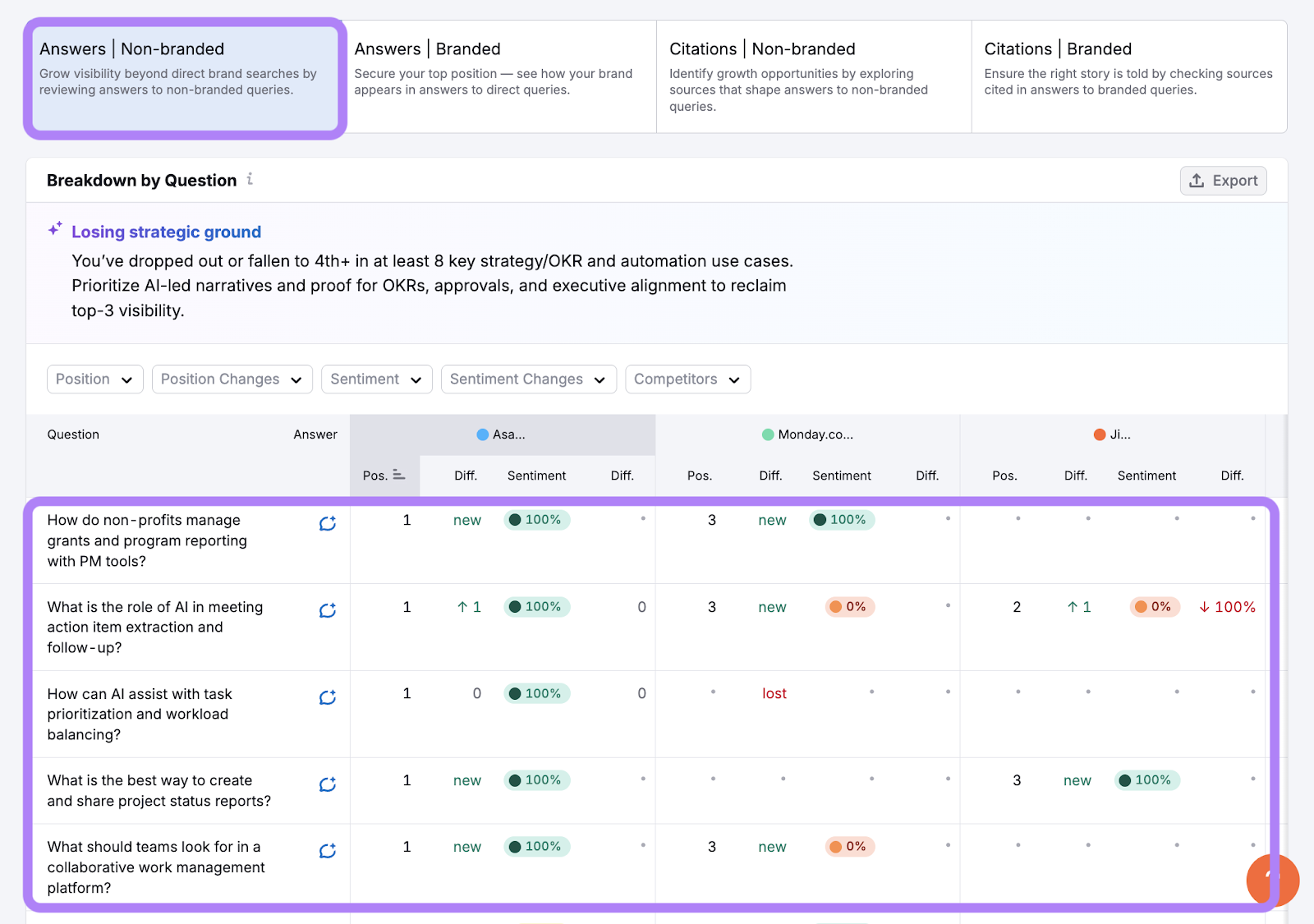The height and width of the screenshot is (924, 1314).
Task: Click the Losing strategic ground heading
Action: 166,232
